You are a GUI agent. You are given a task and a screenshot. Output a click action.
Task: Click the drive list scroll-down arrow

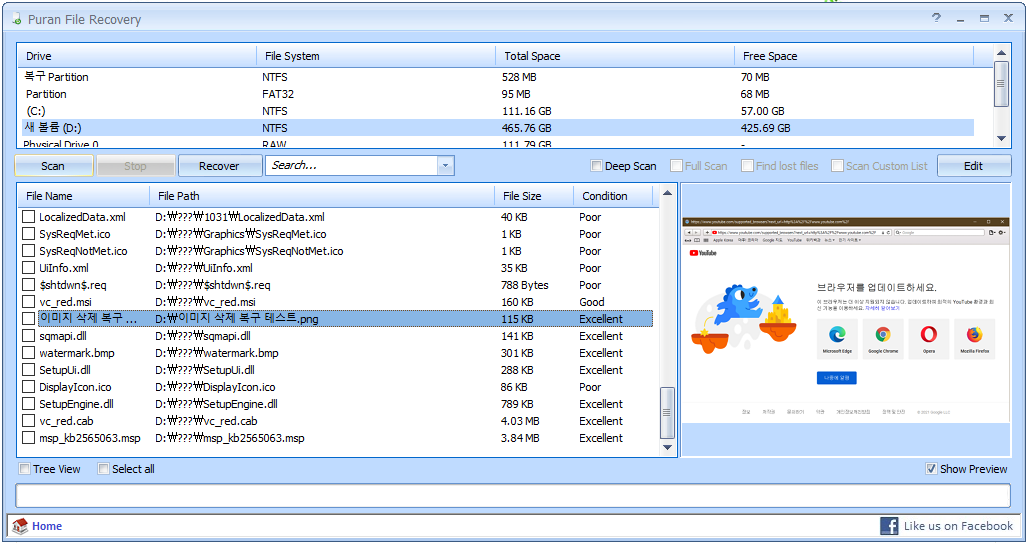pos(1001,138)
